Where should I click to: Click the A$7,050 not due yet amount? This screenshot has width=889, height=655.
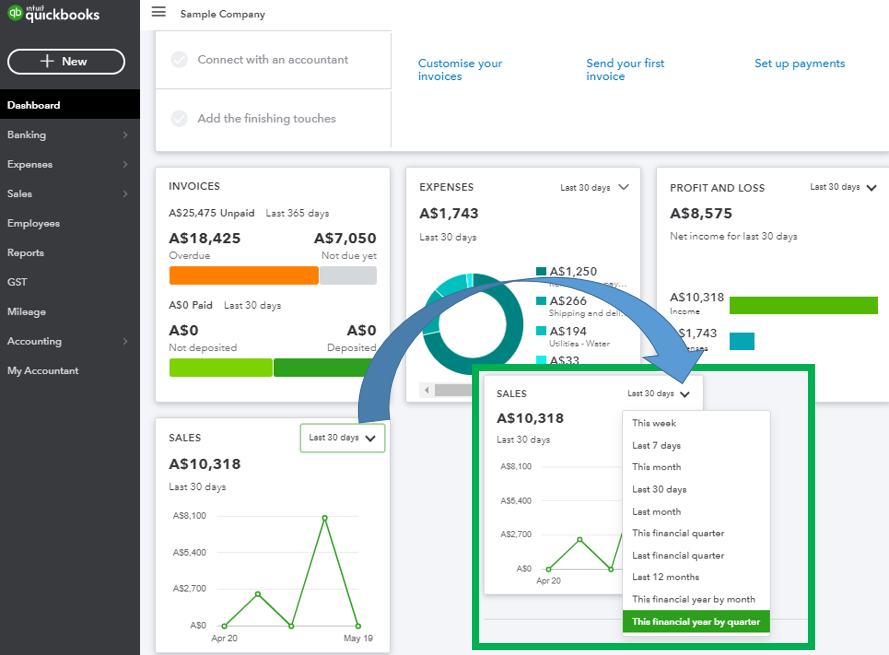click(345, 238)
